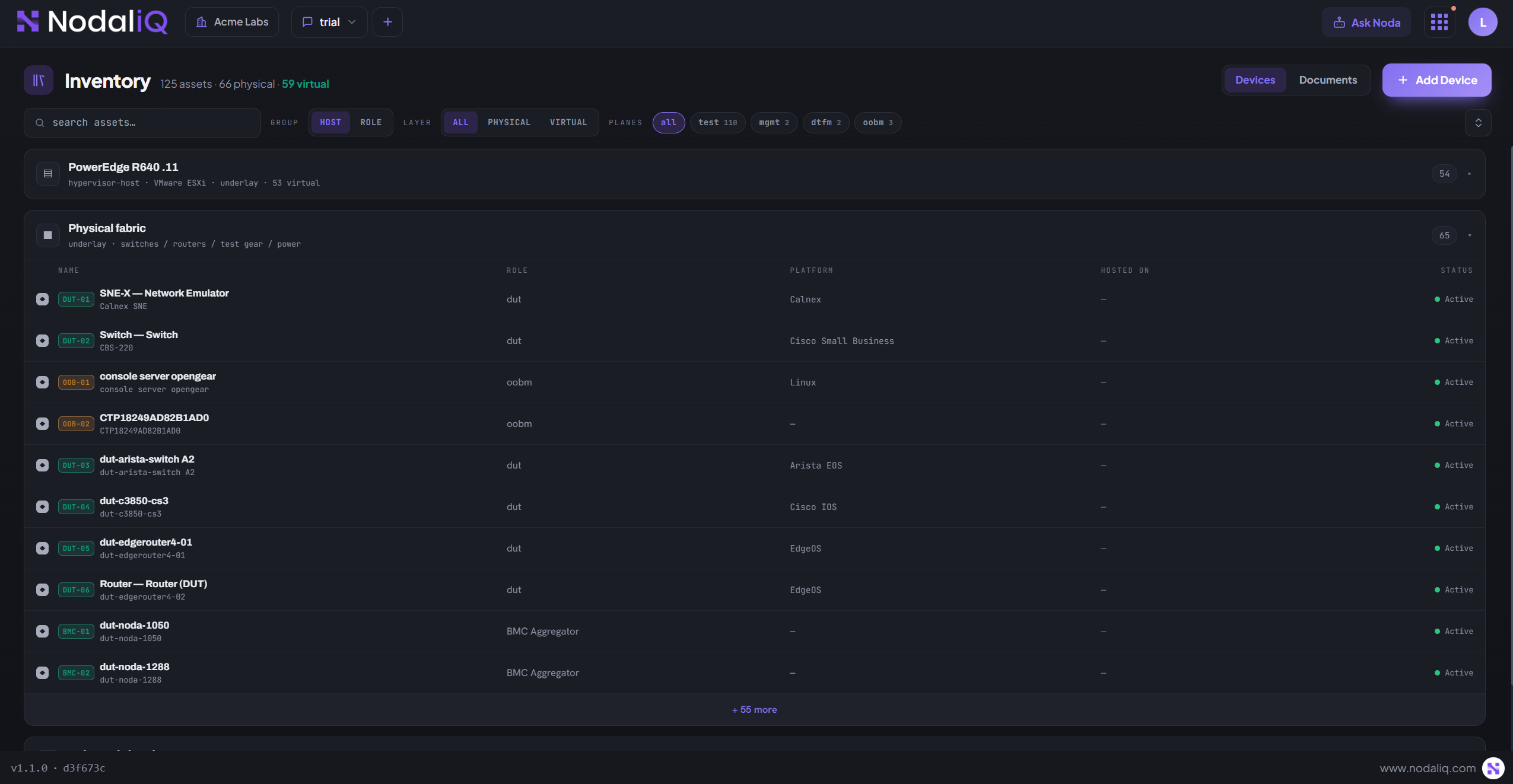Viewport: 1513px width, 784px height.
Task: Click Arista EOS platform cell
Action: tap(816, 466)
